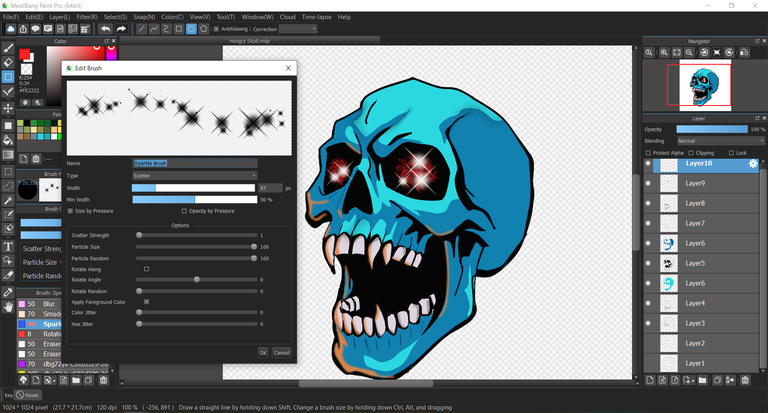
Task: Open the Blending mode dropdown
Action: tap(720, 141)
